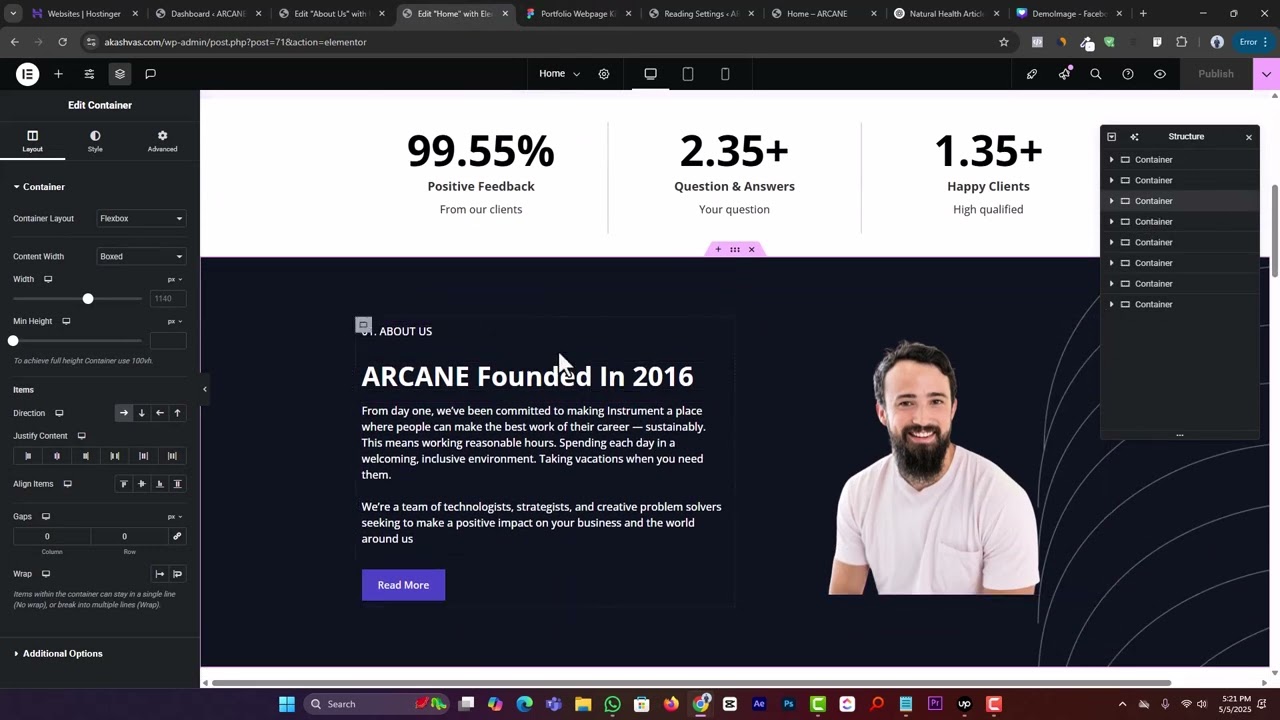Adjust the Min Height slider handle
The image size is (1280, 720).
point(13,341)
